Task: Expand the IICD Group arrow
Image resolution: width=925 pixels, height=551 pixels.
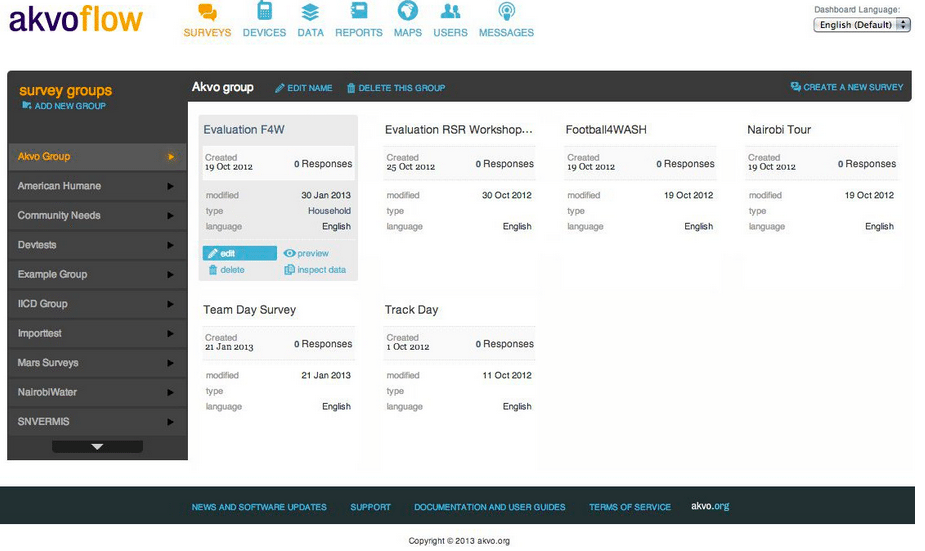Action: tap(170, 304)
